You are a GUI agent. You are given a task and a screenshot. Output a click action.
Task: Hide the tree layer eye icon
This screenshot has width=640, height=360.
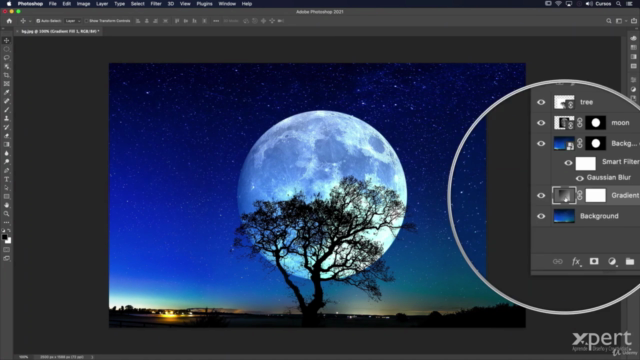coord(541,102)
